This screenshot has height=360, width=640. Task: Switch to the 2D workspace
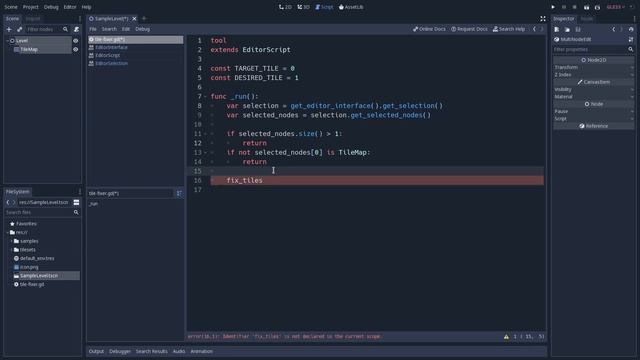285,7
